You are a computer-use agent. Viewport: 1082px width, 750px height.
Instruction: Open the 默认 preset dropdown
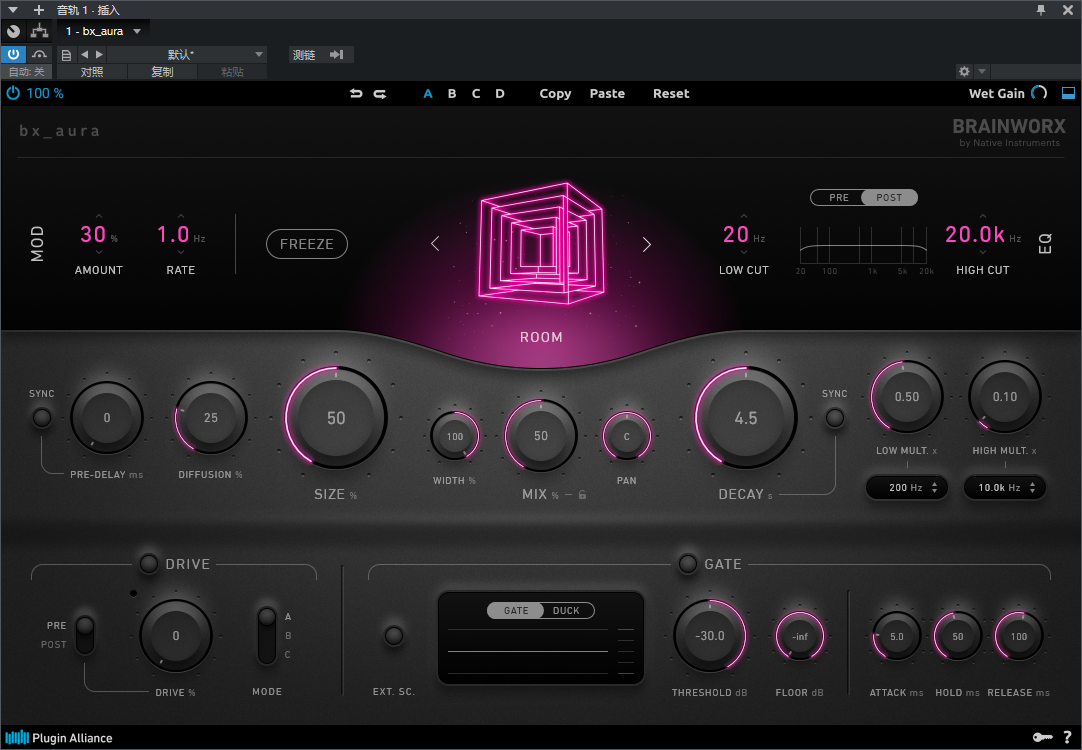coord(186,55)
